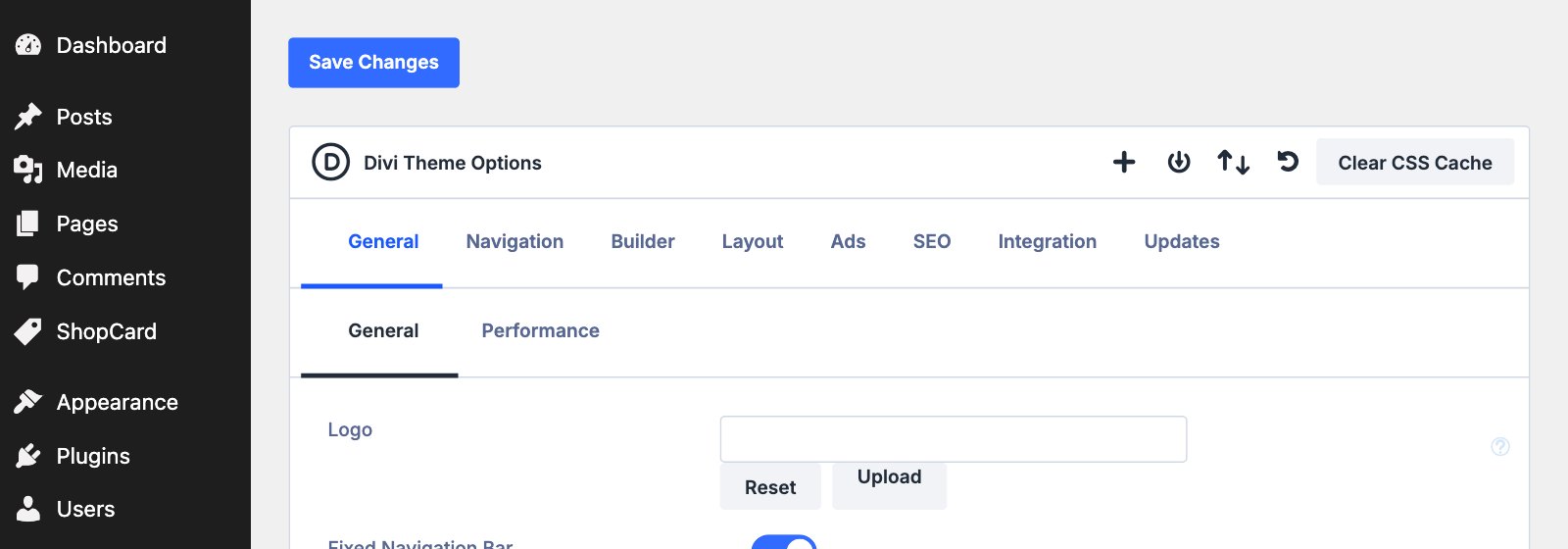Image resolution: width=1568 pixels, height=549 pixels.
Task: Click the Media library icon
Action: tap(28, 170)
